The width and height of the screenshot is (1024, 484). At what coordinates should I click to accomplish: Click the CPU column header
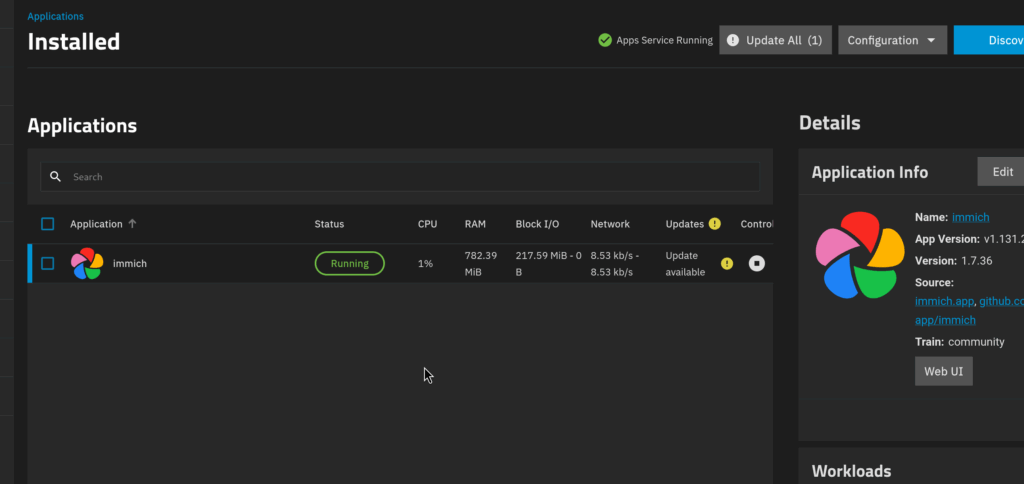point(427,224)
